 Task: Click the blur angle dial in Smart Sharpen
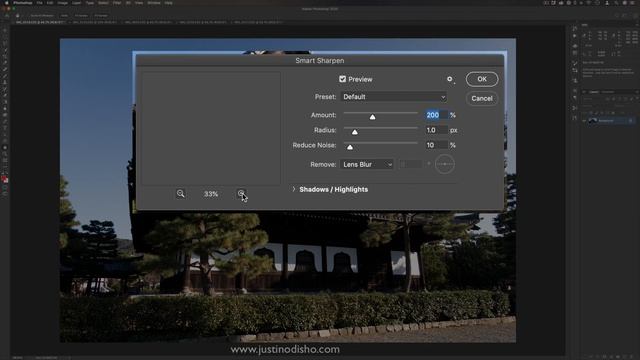(444, 164)
